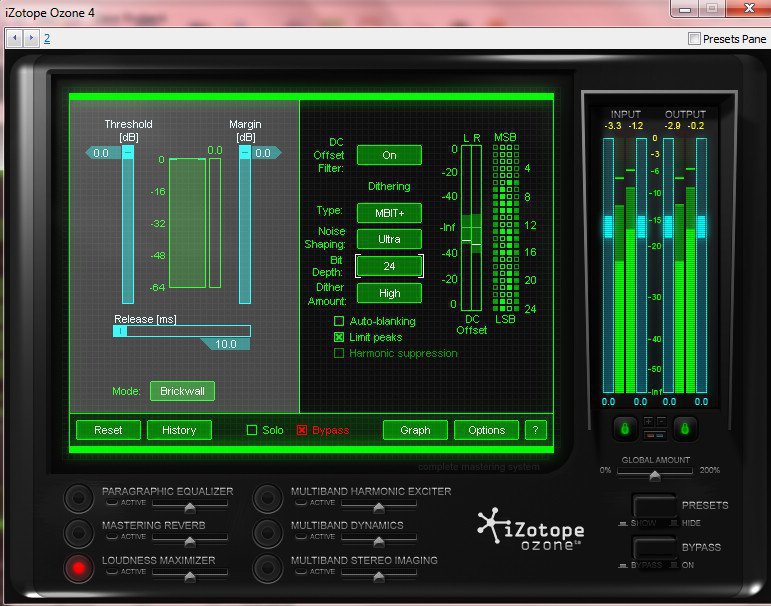Adjust the Loudness Maximizer amount slider
Screen dimensions: 771x606
pyautogui.click(x=190, y=574)
